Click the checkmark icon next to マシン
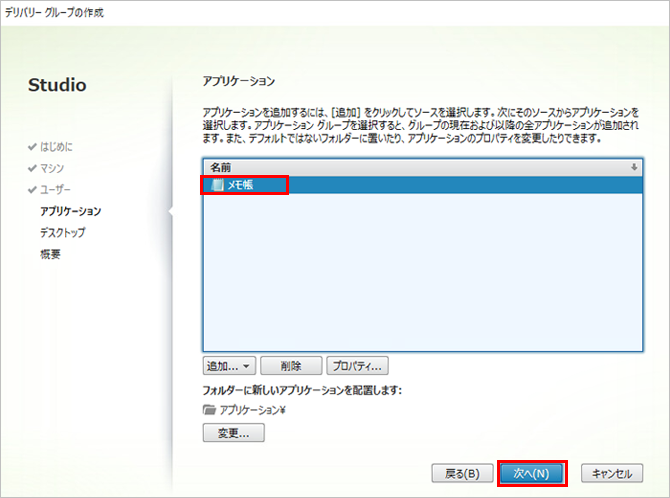 click(32, 168)
